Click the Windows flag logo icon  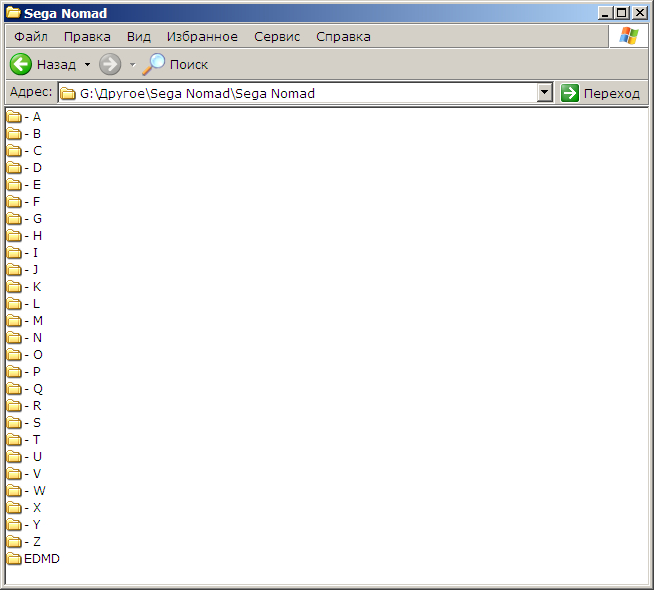coord(628,36)
